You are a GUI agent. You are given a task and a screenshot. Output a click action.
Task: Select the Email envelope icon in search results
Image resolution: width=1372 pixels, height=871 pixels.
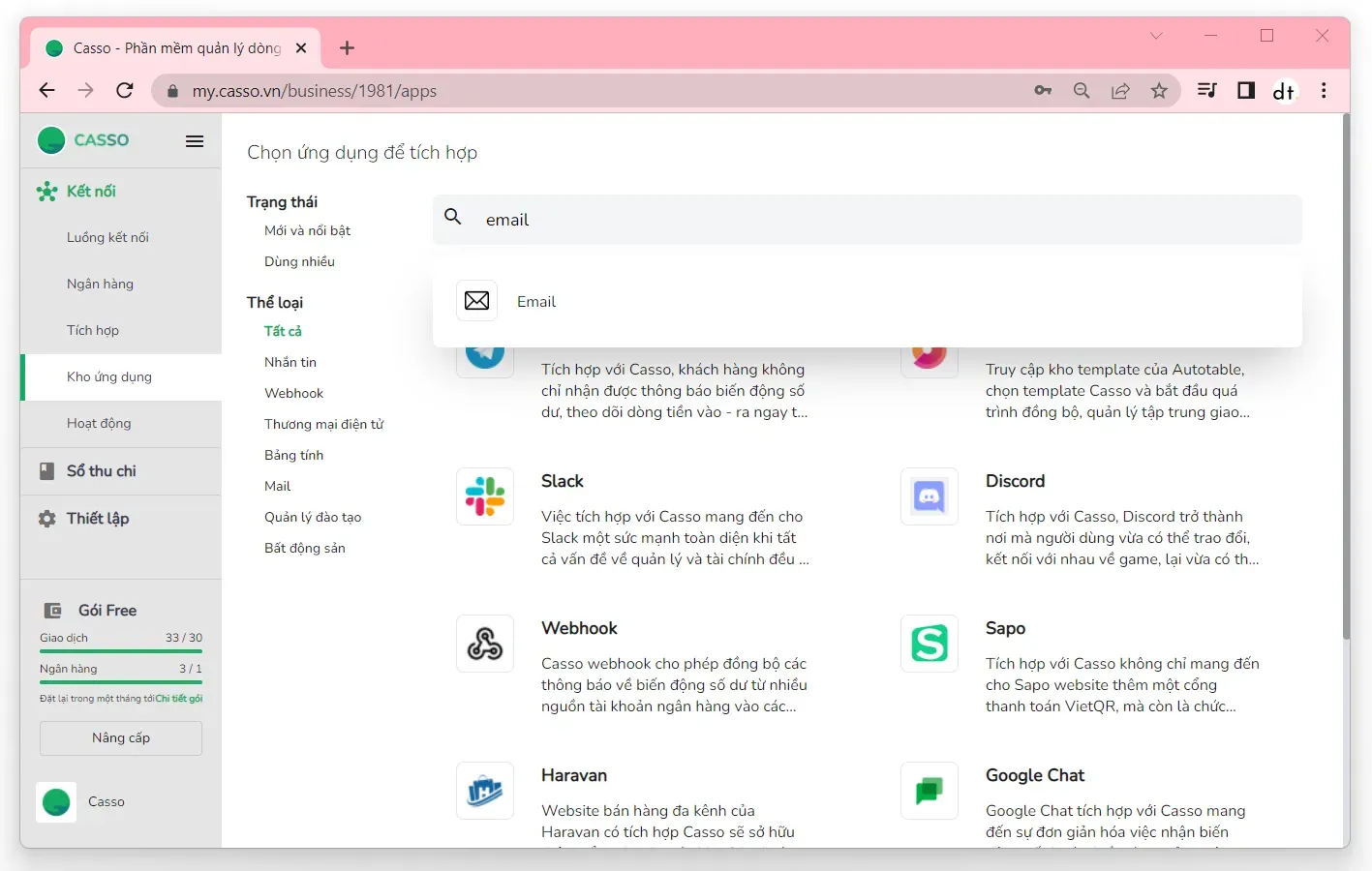coord(476,301)
